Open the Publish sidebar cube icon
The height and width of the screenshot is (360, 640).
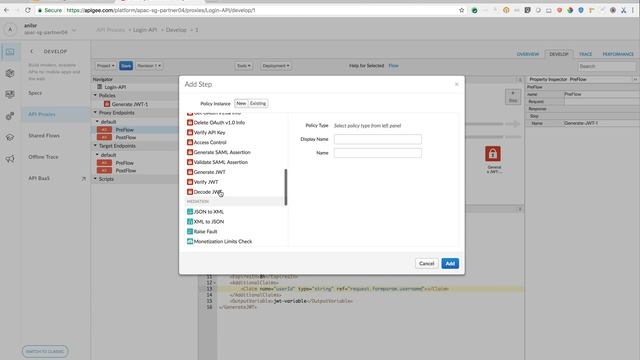10,73
